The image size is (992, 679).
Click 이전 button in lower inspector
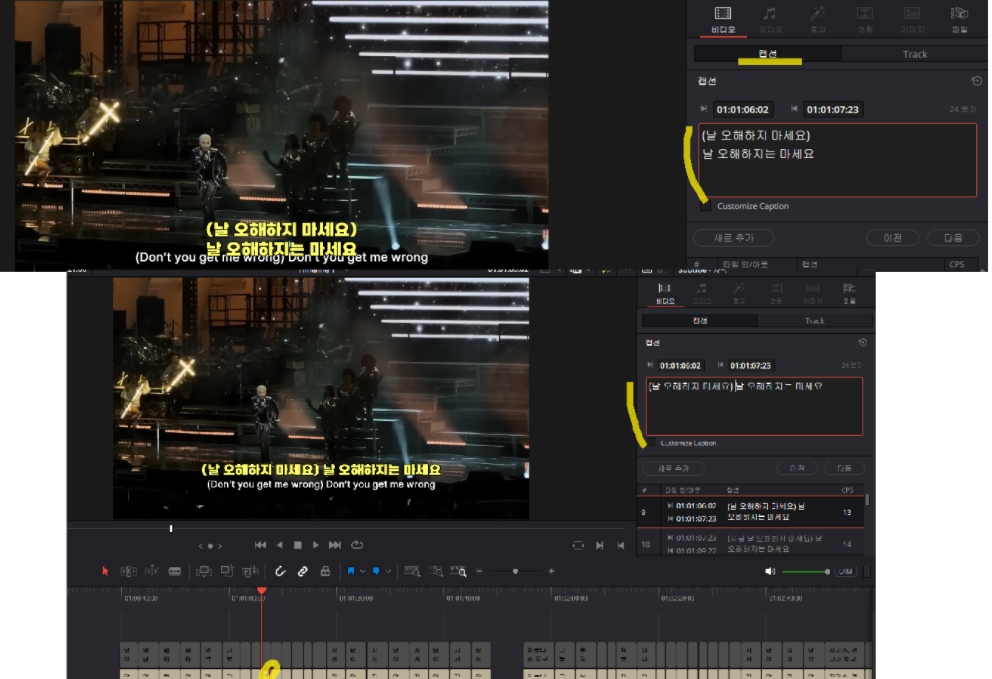(x=797, y=468)
